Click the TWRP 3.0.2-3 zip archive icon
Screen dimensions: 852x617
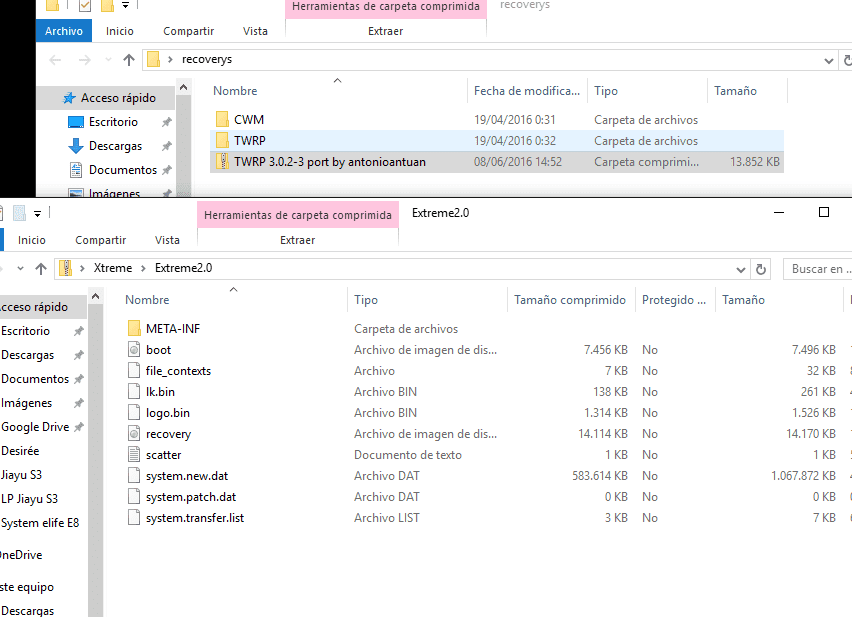pos(222,162)
